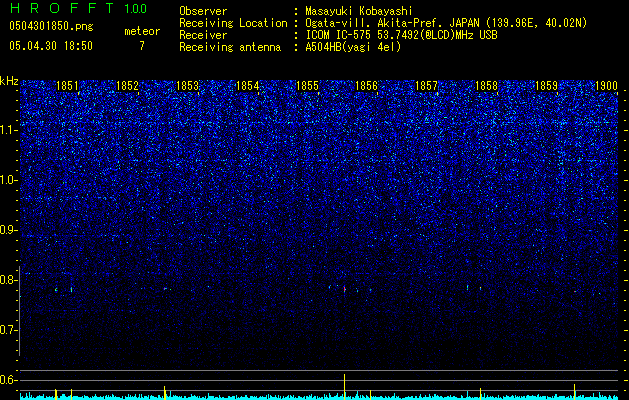Click the 0.8 kHz frequency label
Viewport: 629px width, 400px height.
coord(8,280)
